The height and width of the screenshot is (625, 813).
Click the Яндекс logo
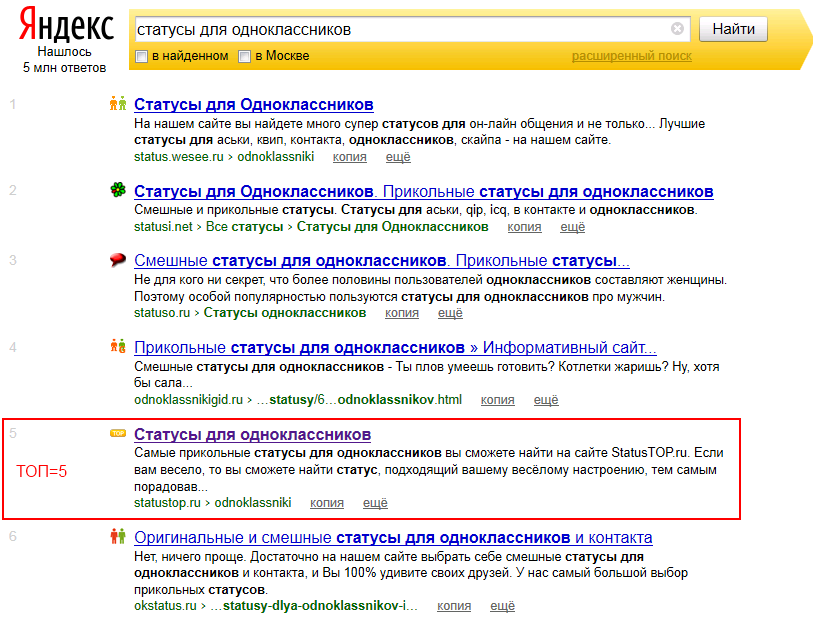[x=66, y=25]
